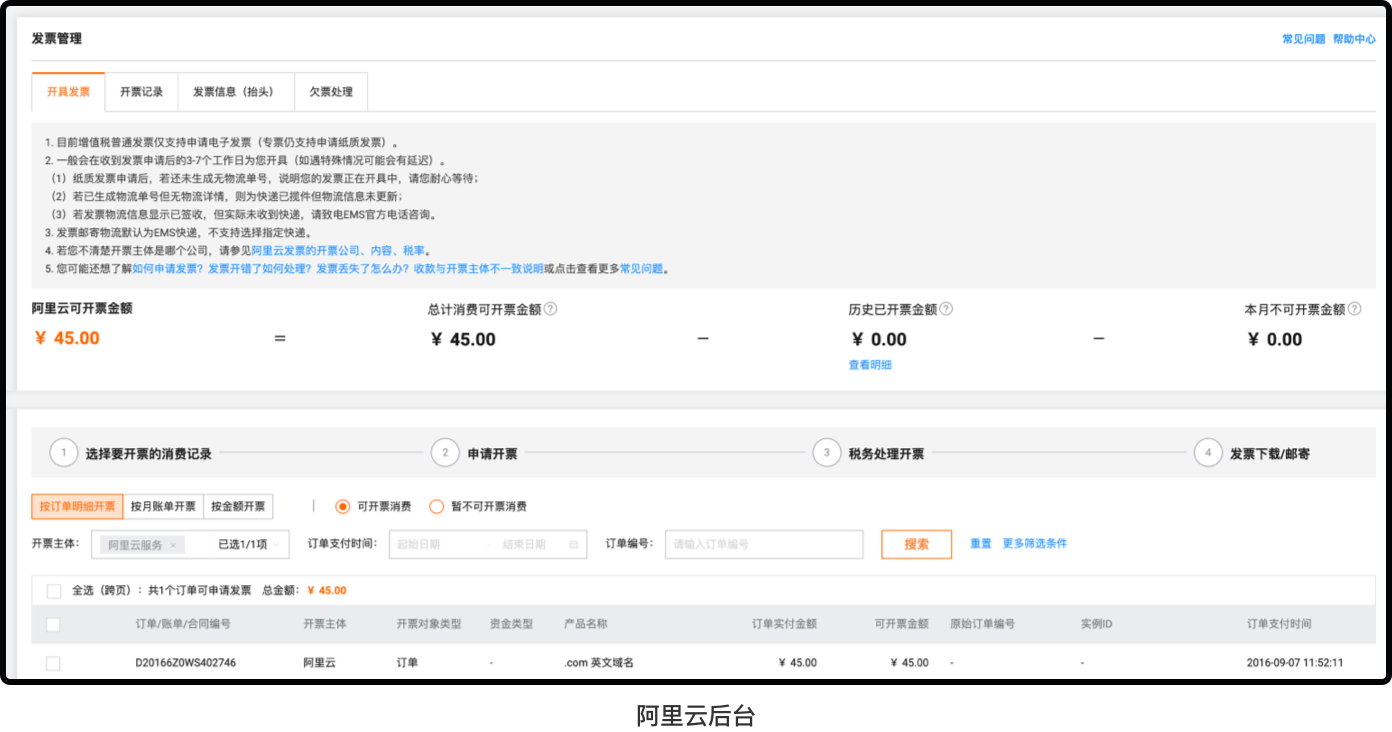Expand the 开票主体 dropdown arrow
The width and height of the screenshot is (1392, 732).
click(276, 545)
